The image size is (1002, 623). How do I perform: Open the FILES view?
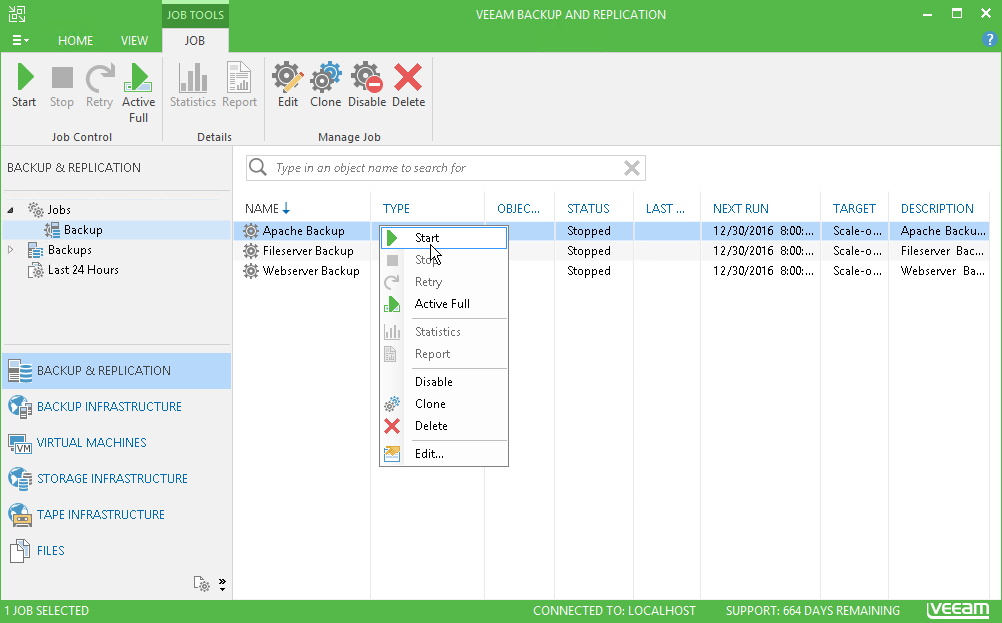pyautogui.click(x=117, y=550)
